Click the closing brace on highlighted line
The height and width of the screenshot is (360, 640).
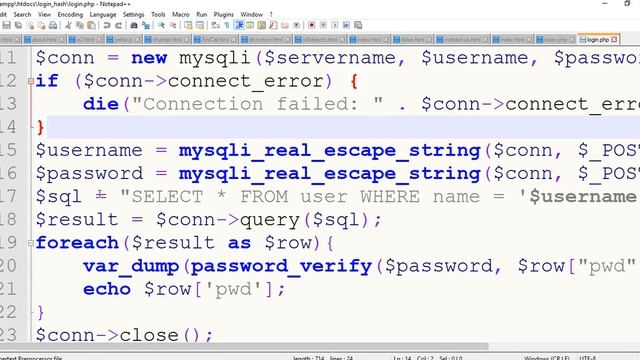pos(40,128)
